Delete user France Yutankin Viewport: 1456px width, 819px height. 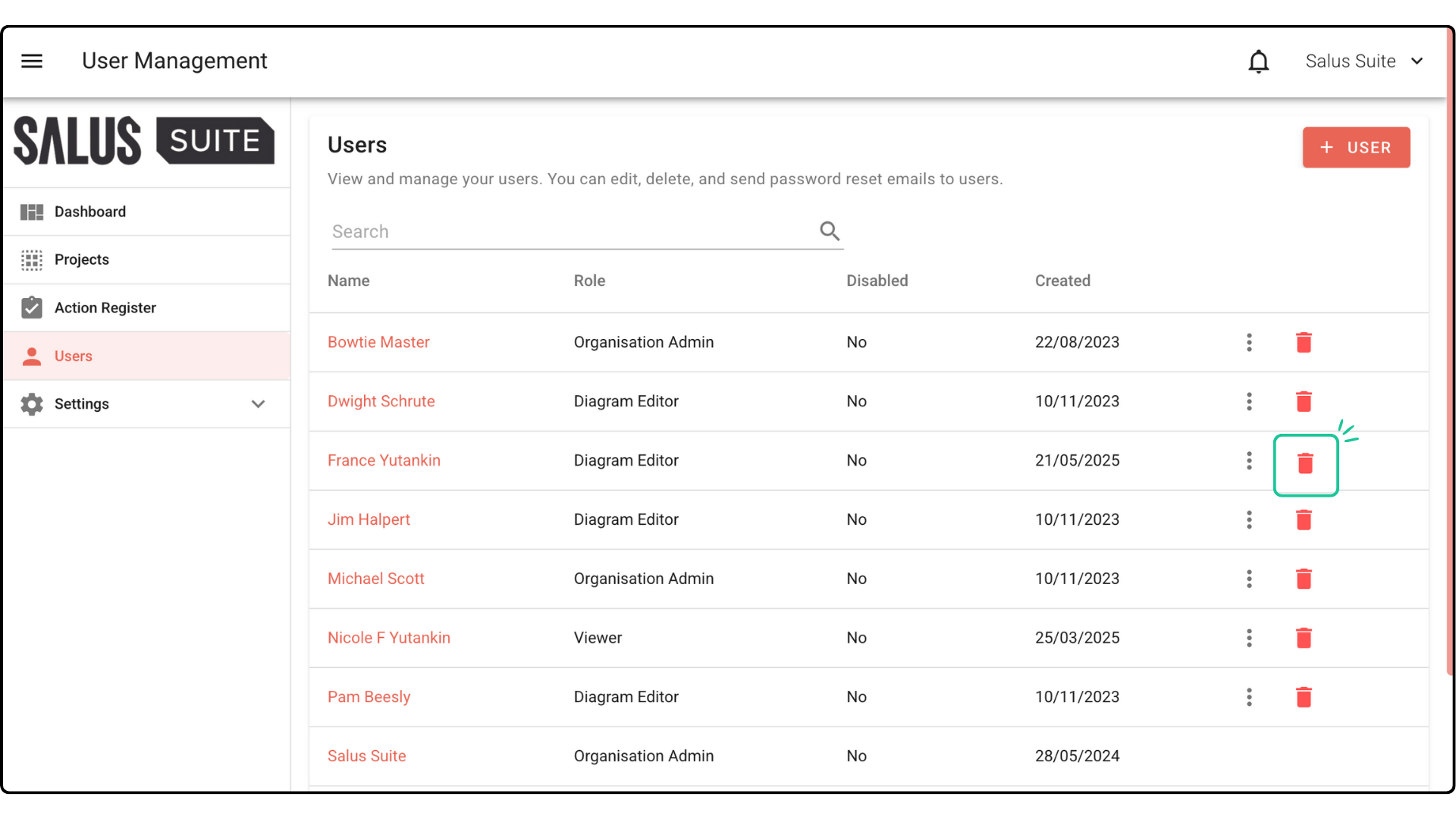coord(1304,463)
